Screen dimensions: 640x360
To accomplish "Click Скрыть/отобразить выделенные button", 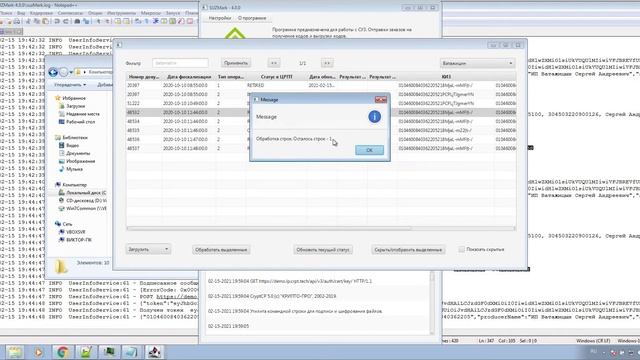I will (x=408, y=249).
